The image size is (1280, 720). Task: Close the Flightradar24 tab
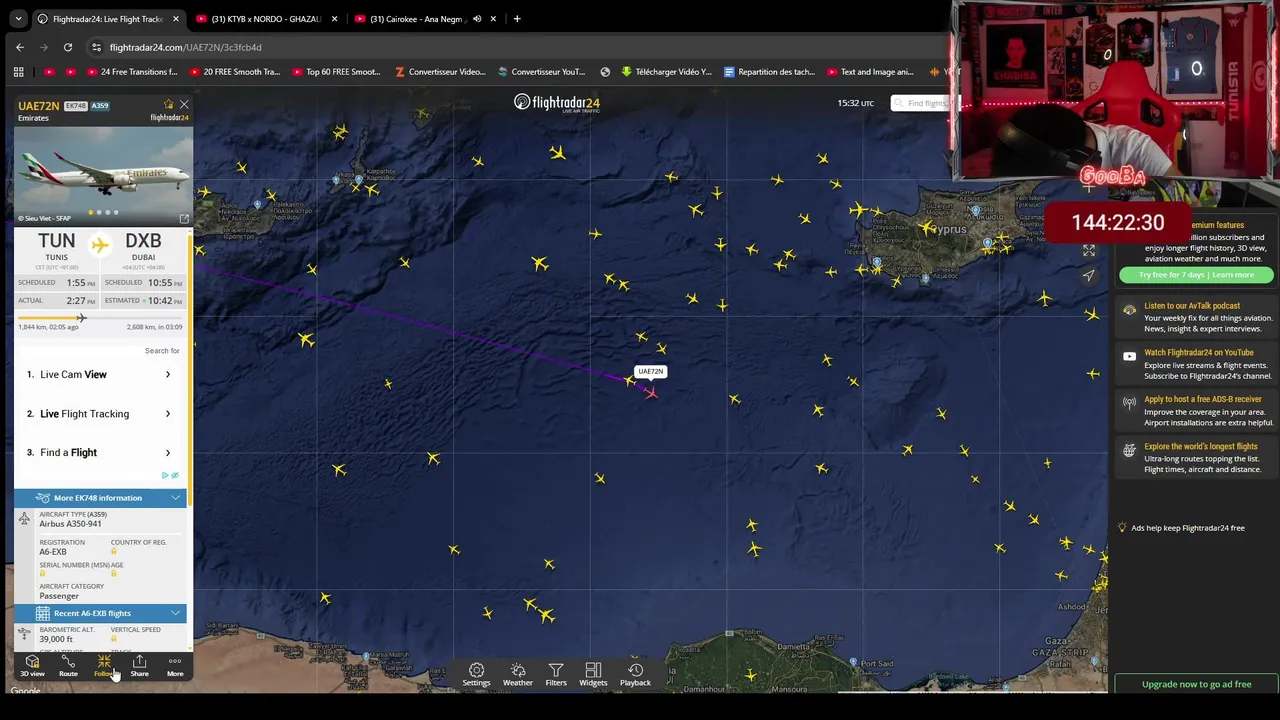click(x=176, y=19)
